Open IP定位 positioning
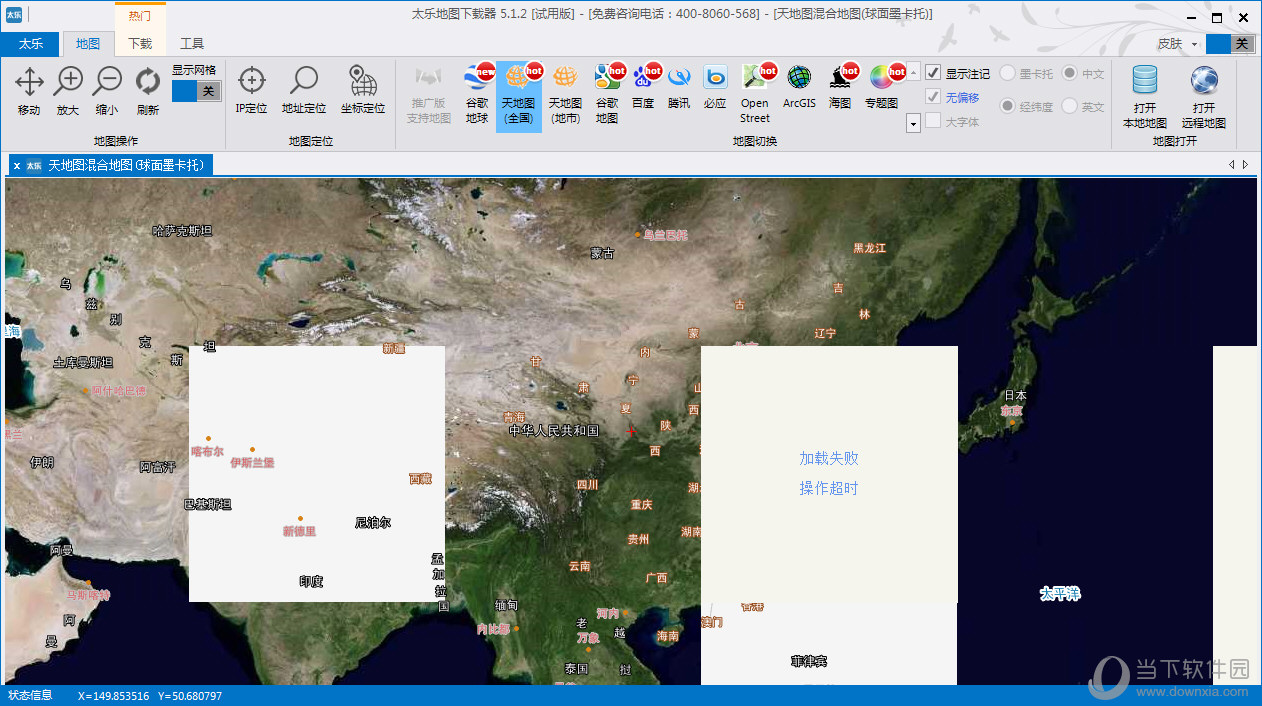 [251, 91]
